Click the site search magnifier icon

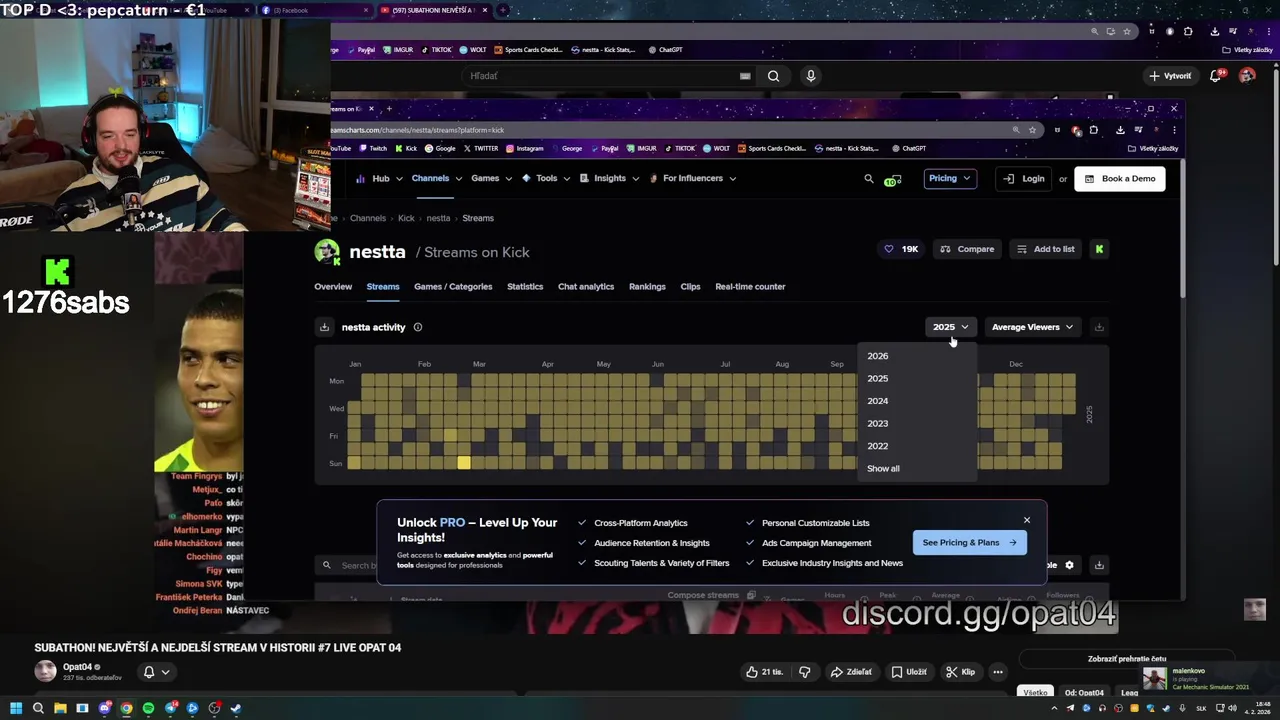(x=868, y=178)
